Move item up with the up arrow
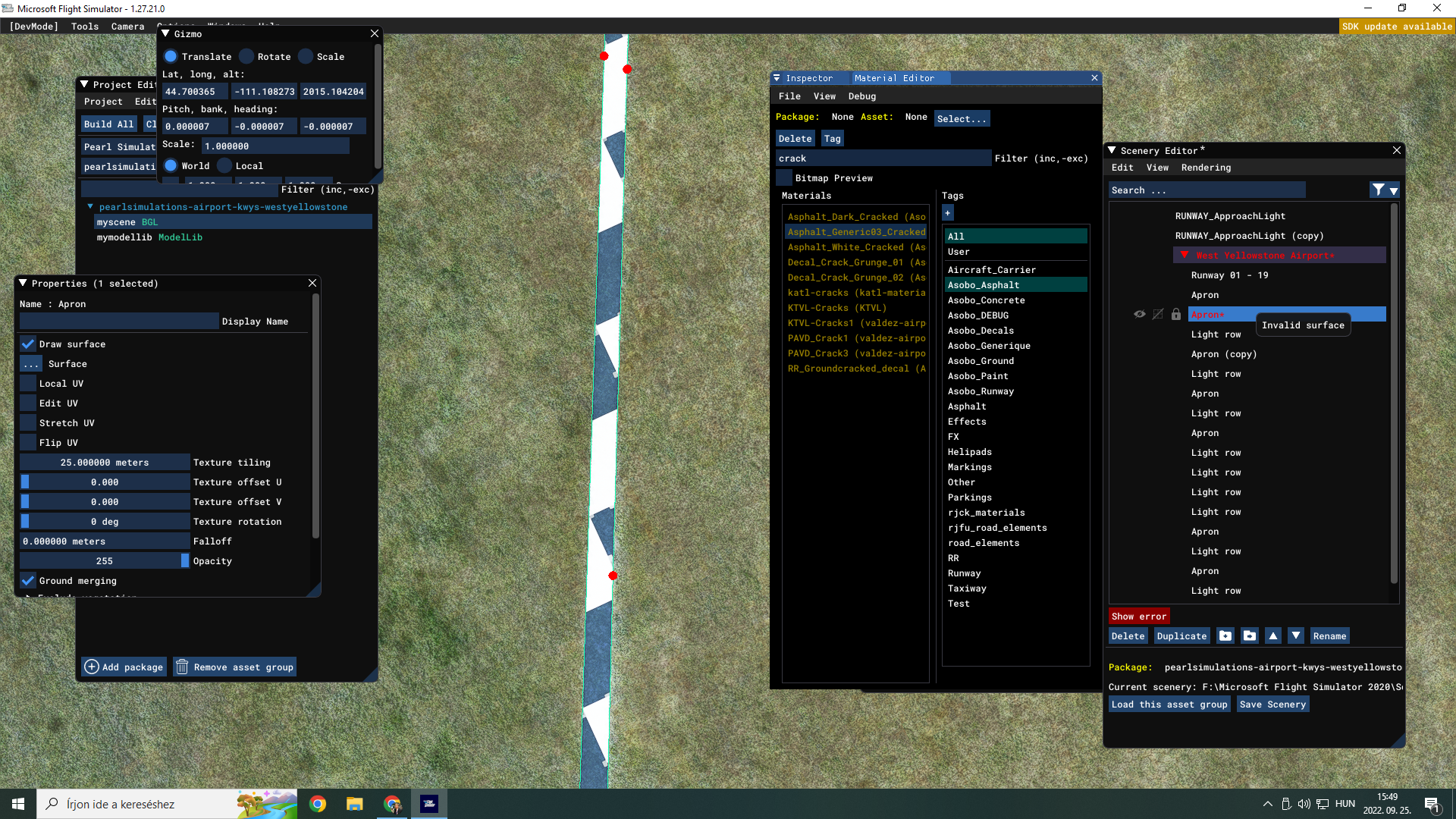This screenshot has width=1456, height=819. pos(1273,636)
